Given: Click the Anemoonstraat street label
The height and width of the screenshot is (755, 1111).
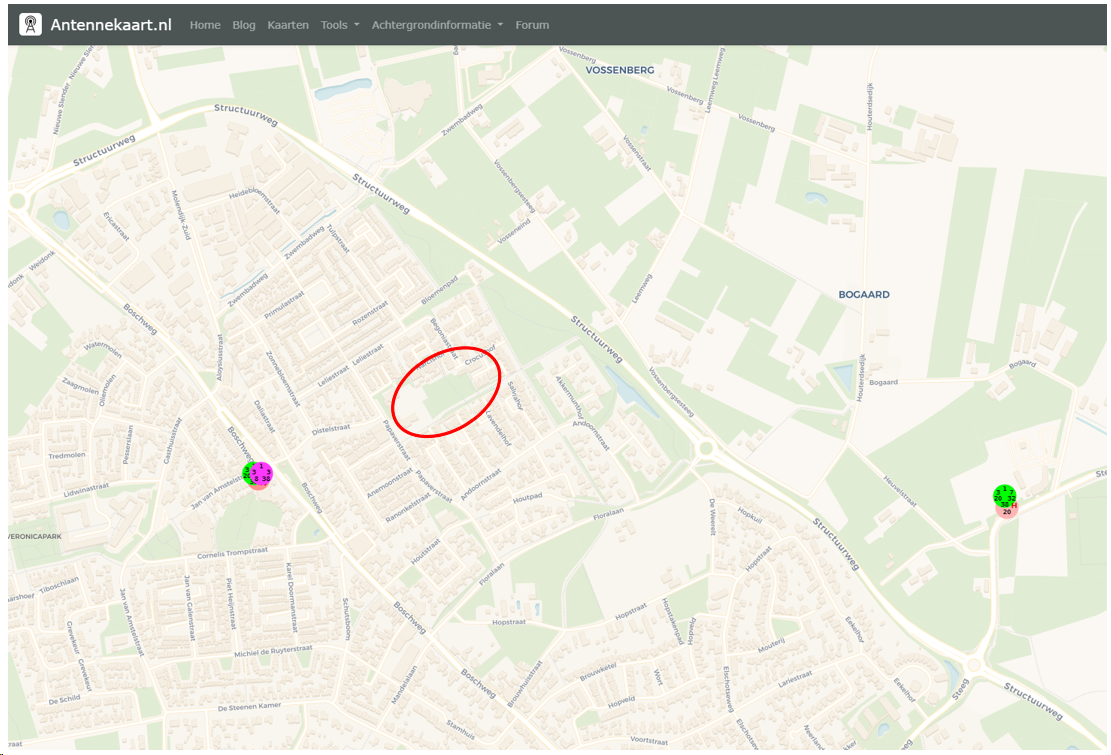Looking at the screenshot, I should (x=390, y=483).
